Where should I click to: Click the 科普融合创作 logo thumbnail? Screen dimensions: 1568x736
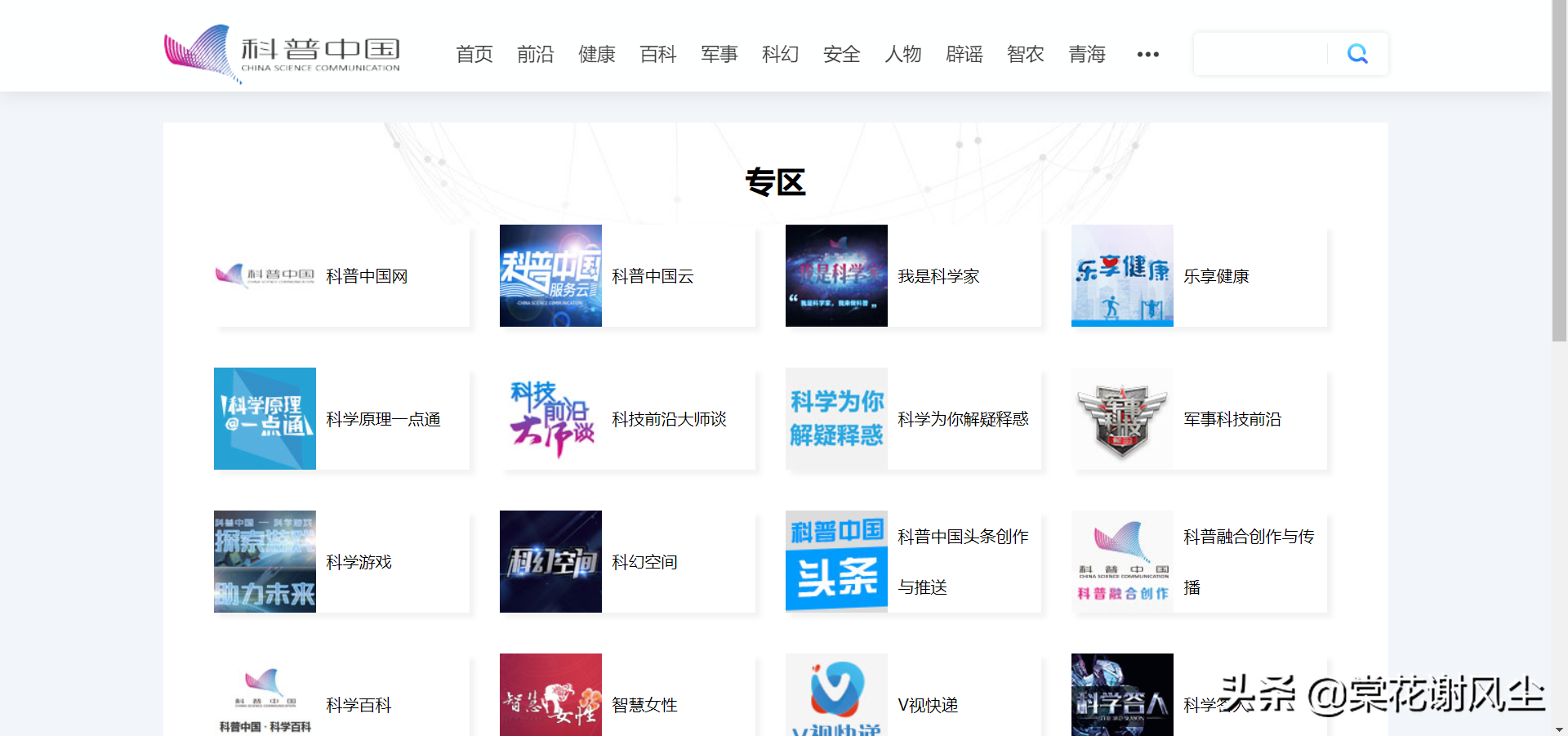(x=1122, y=561)
